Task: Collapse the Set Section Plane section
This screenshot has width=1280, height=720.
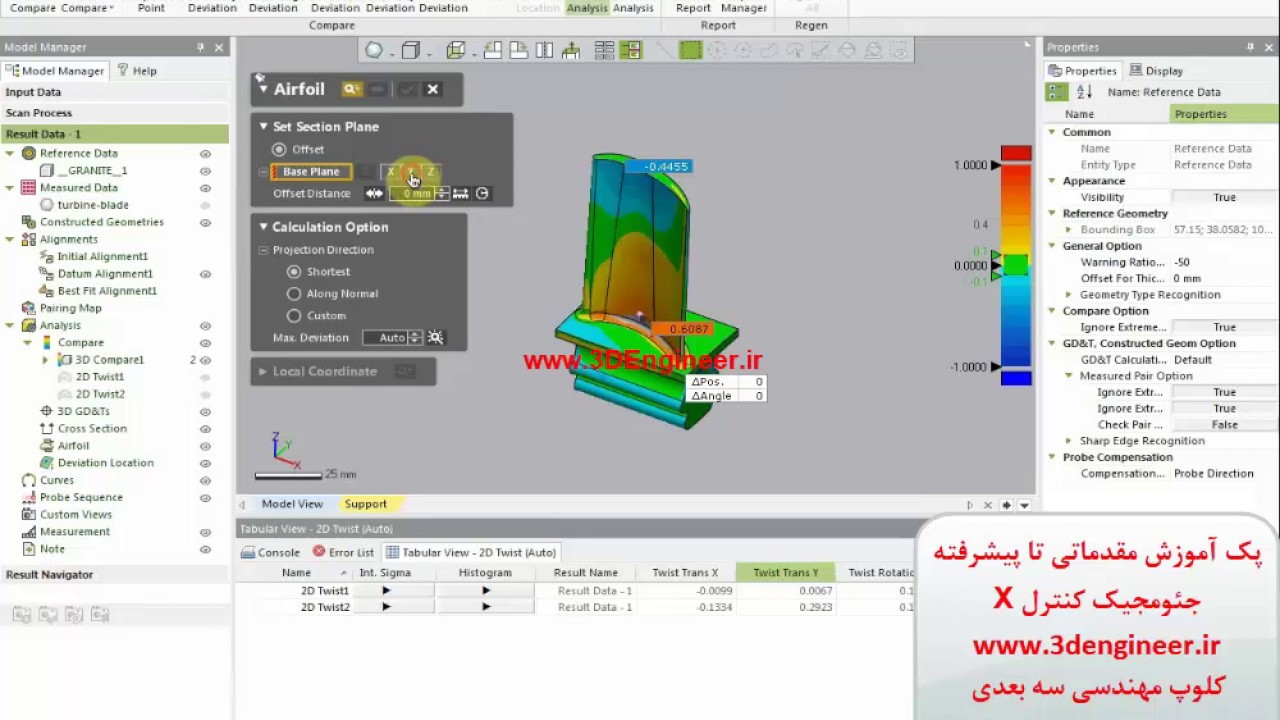Action: tap(263, 127)
